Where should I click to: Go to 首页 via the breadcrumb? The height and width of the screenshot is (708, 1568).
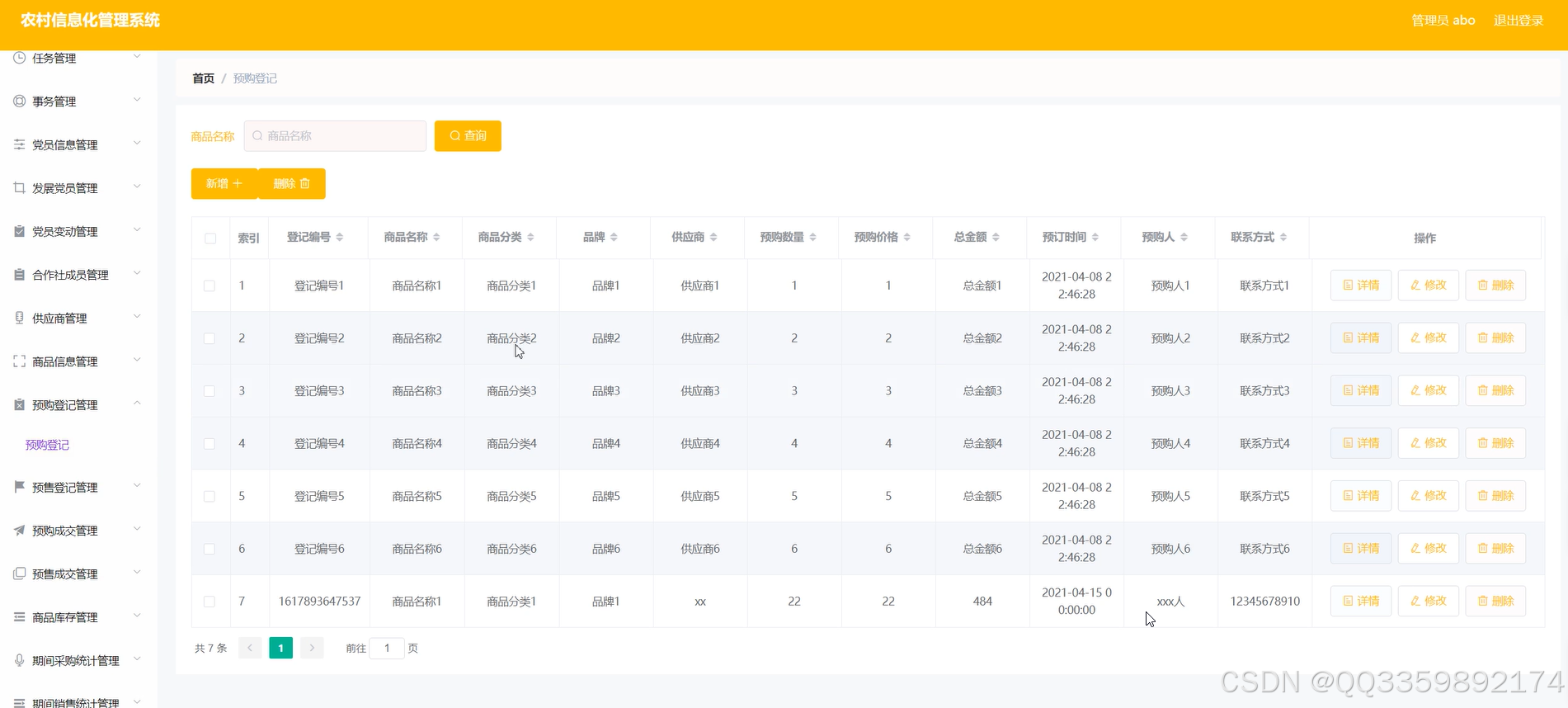[203, 78]
